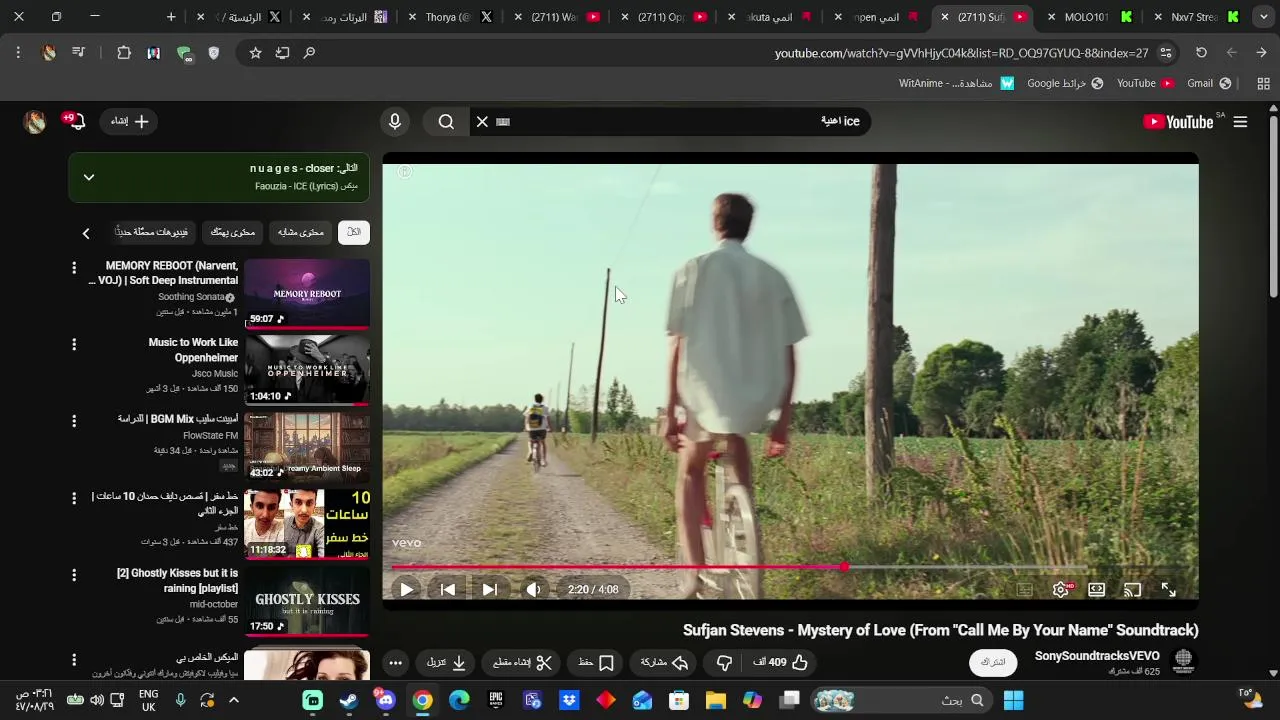Open options for Oppenheimer music video

click(x=74, y=345)
